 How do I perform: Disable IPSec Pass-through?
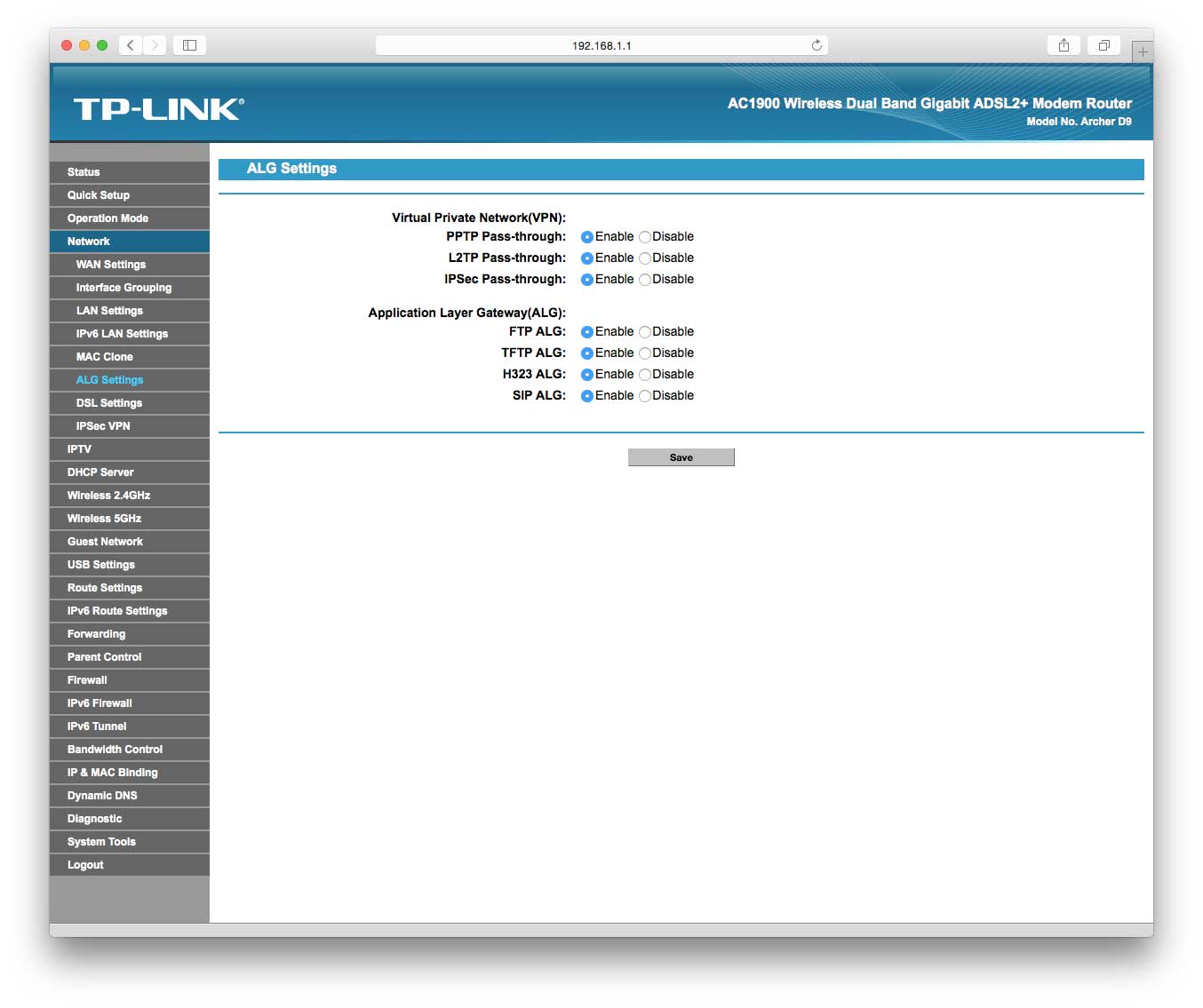pos(645,280)
